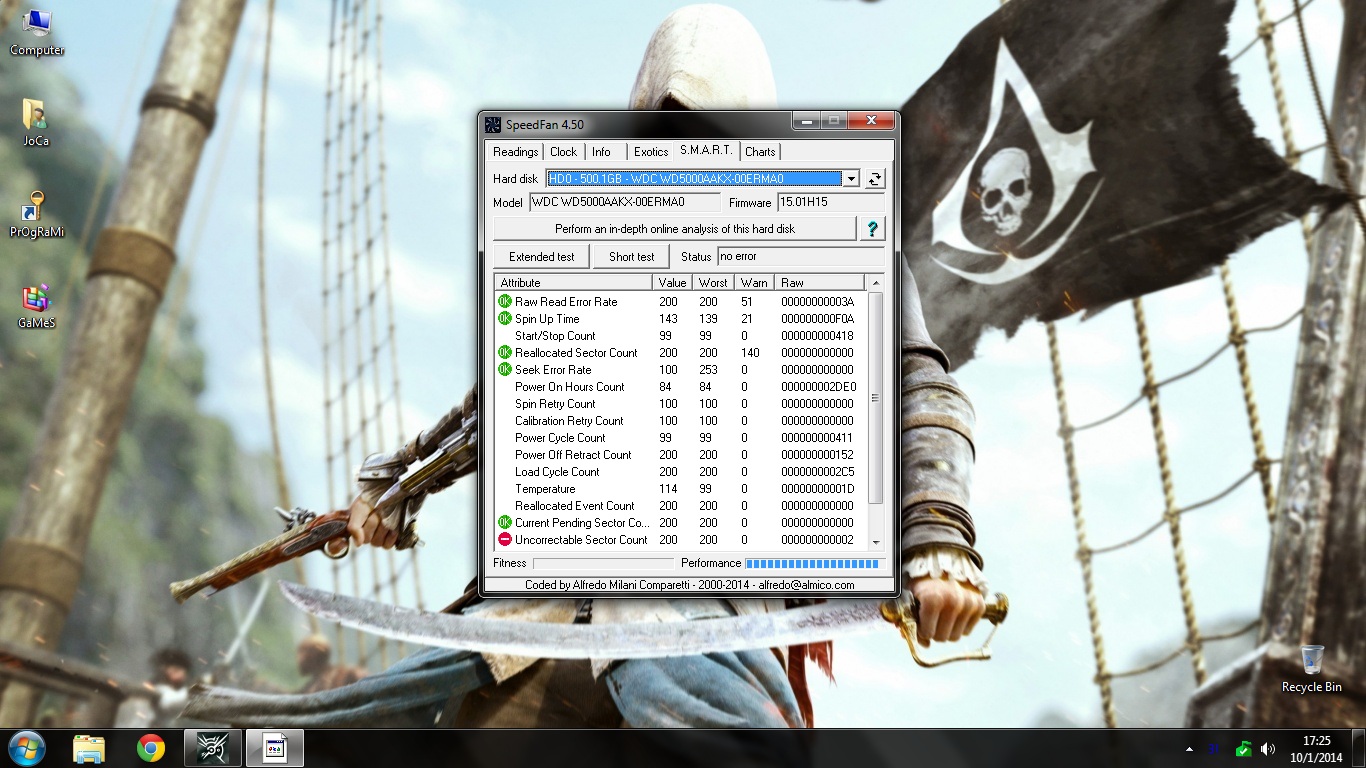This screenshot has height=768, width=1366.
Task: Click the attribute list scrollbar thumb
Action: click(x=876, y=398)
